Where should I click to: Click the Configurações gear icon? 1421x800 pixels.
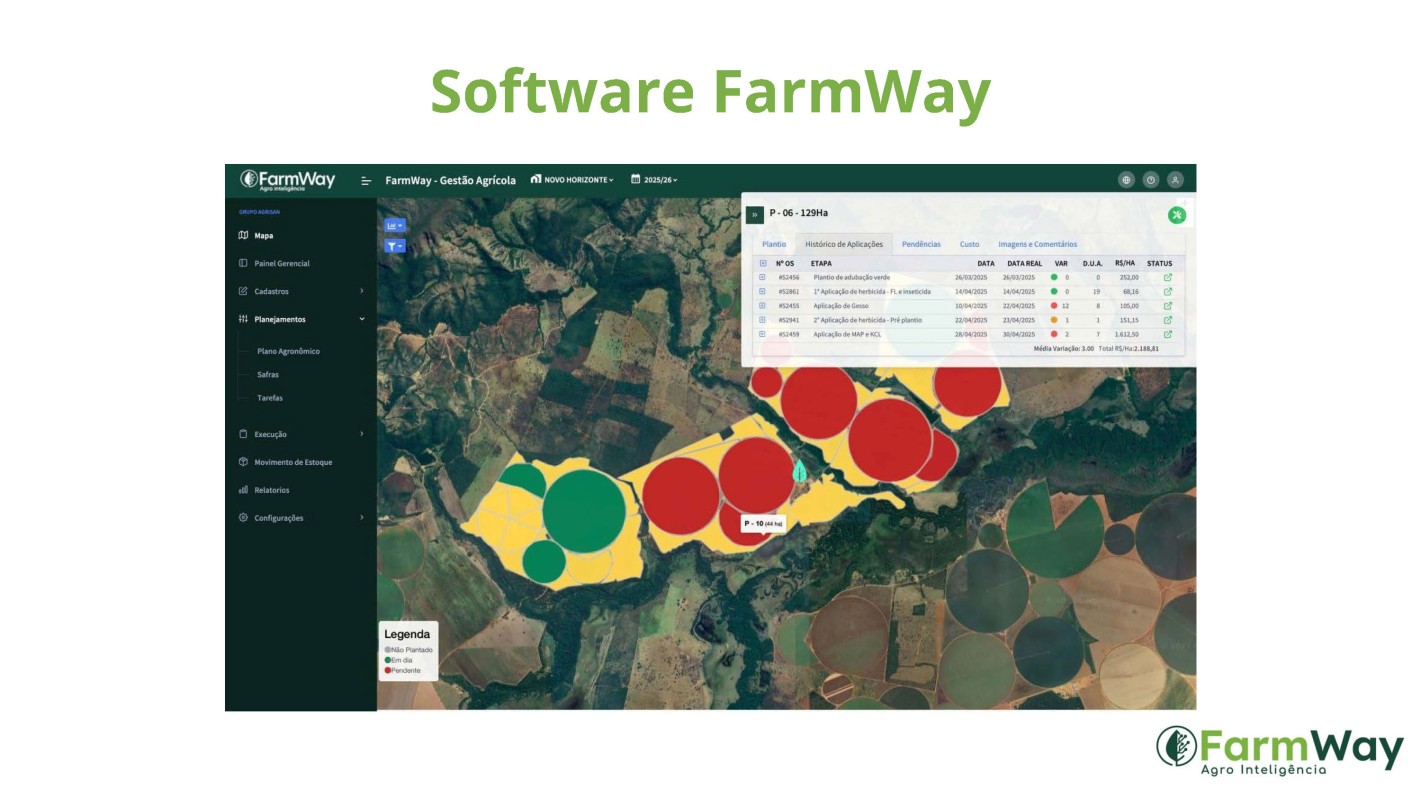[243, 518]
